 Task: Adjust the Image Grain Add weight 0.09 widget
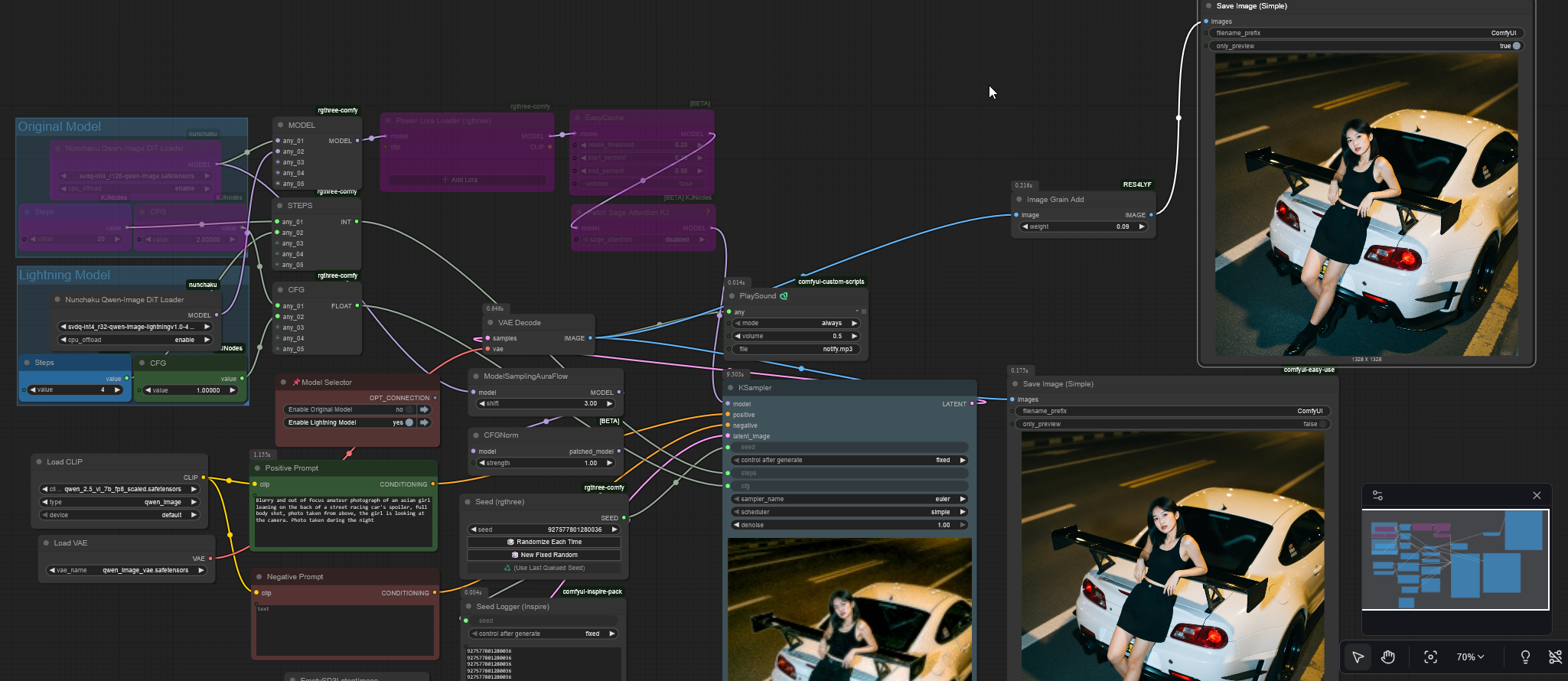(x=1084, y=226)
